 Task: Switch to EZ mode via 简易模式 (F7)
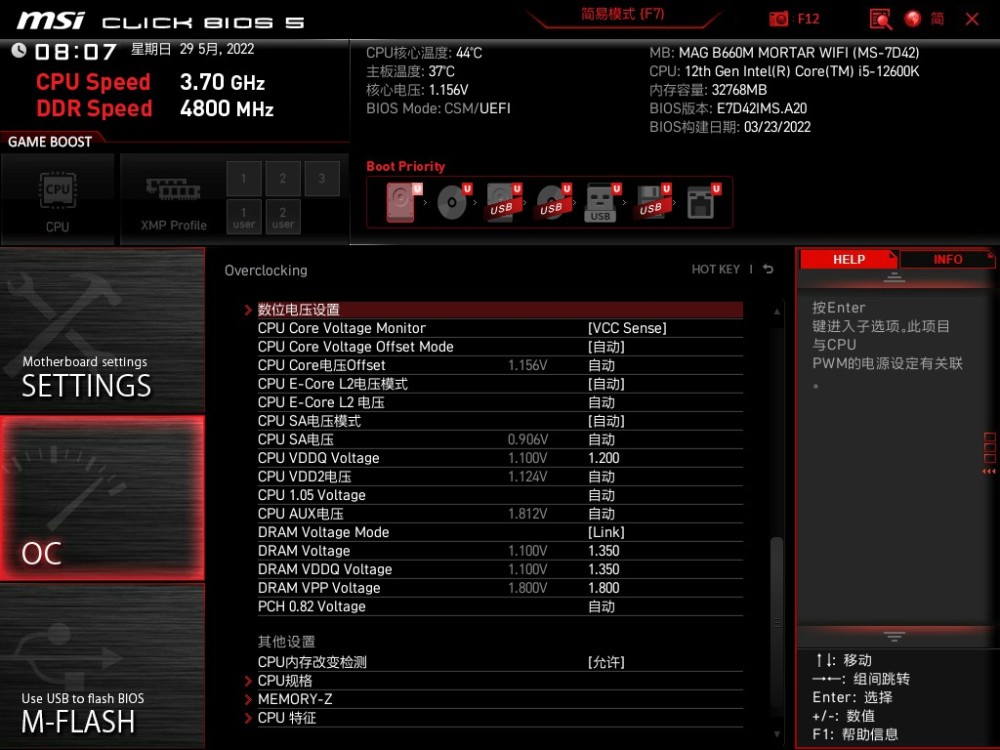click(x=622, y=14)
